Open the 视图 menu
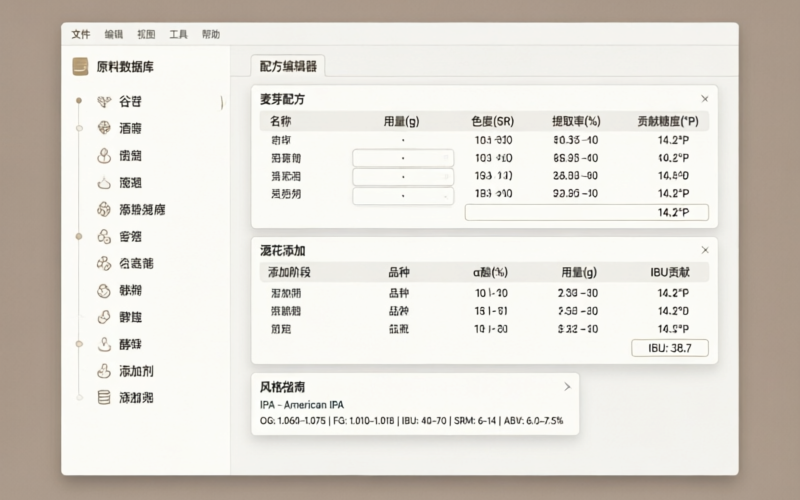This screenshot has height=500, width=800. tap(146, 34)
